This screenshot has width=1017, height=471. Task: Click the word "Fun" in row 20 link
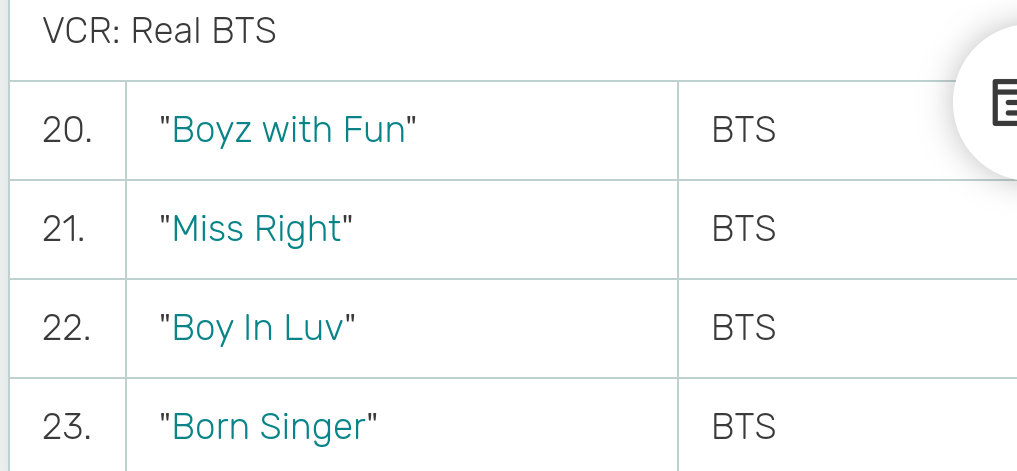tap(378, 130)
